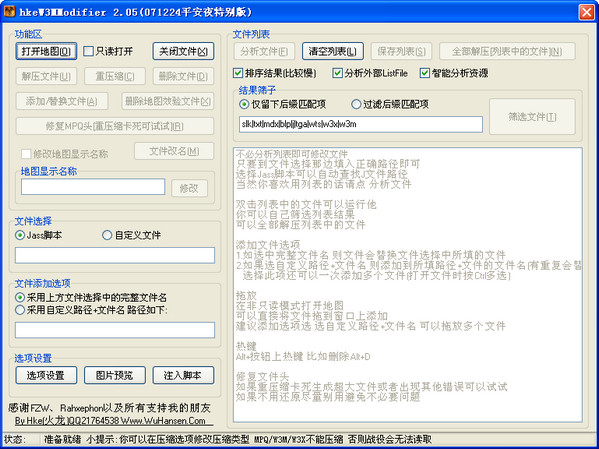This screenshot has height=449, width=599.
Task: Click the 感谢FZW、Rahxephon thanks text
Action: click(x=109, y=408)
